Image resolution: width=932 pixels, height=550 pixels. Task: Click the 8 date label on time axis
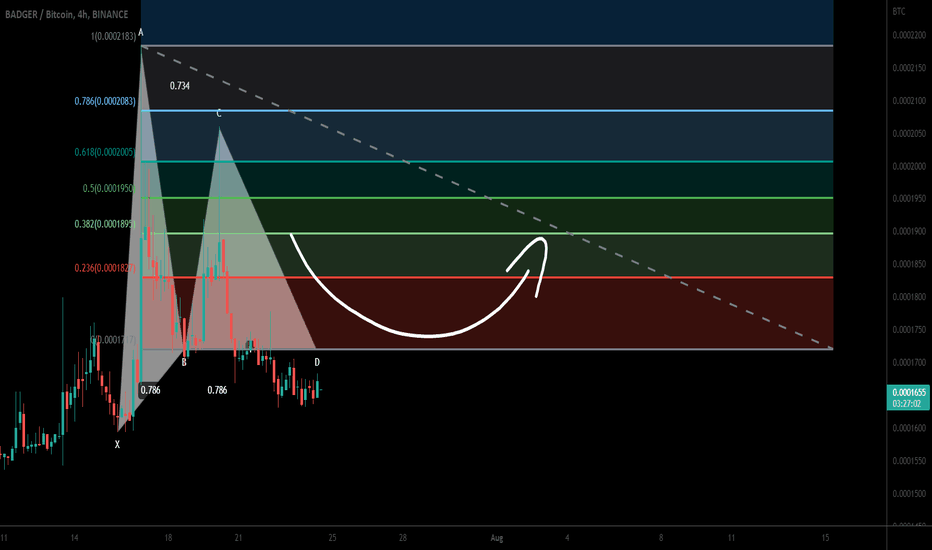tap(661, 538)
